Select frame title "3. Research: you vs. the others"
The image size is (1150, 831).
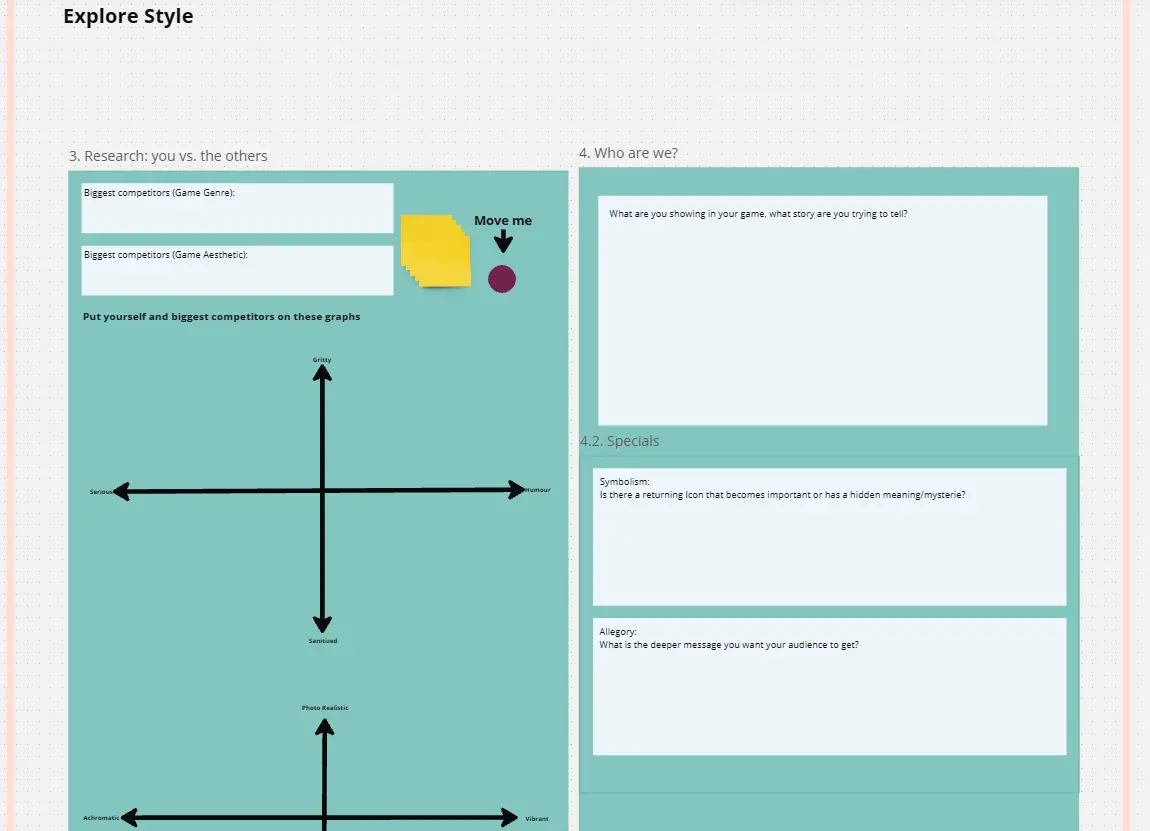click(x=168, y=156)
